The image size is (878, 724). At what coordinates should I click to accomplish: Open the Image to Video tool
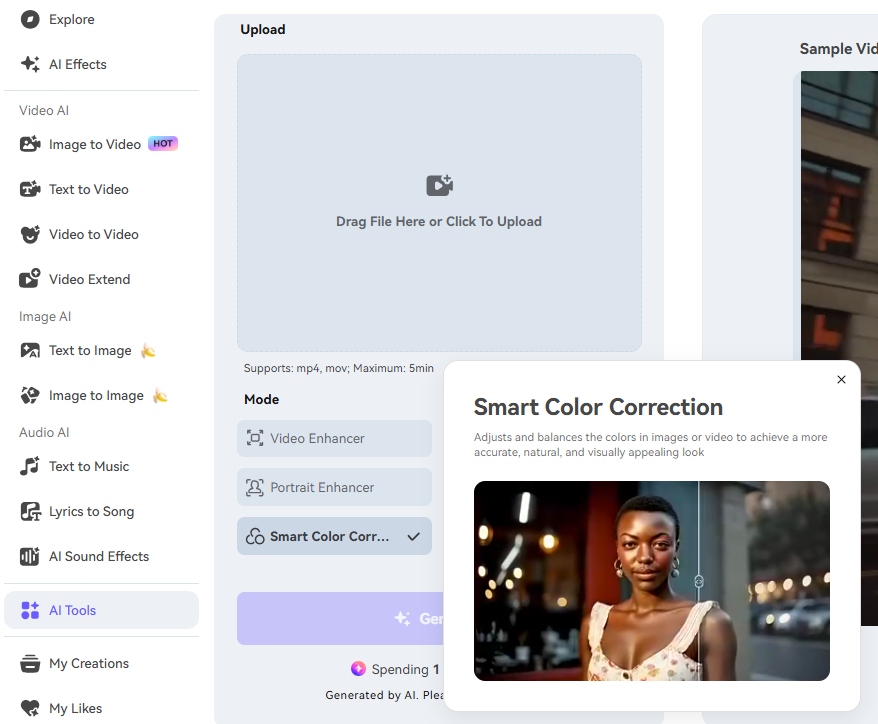pos(94,143)
